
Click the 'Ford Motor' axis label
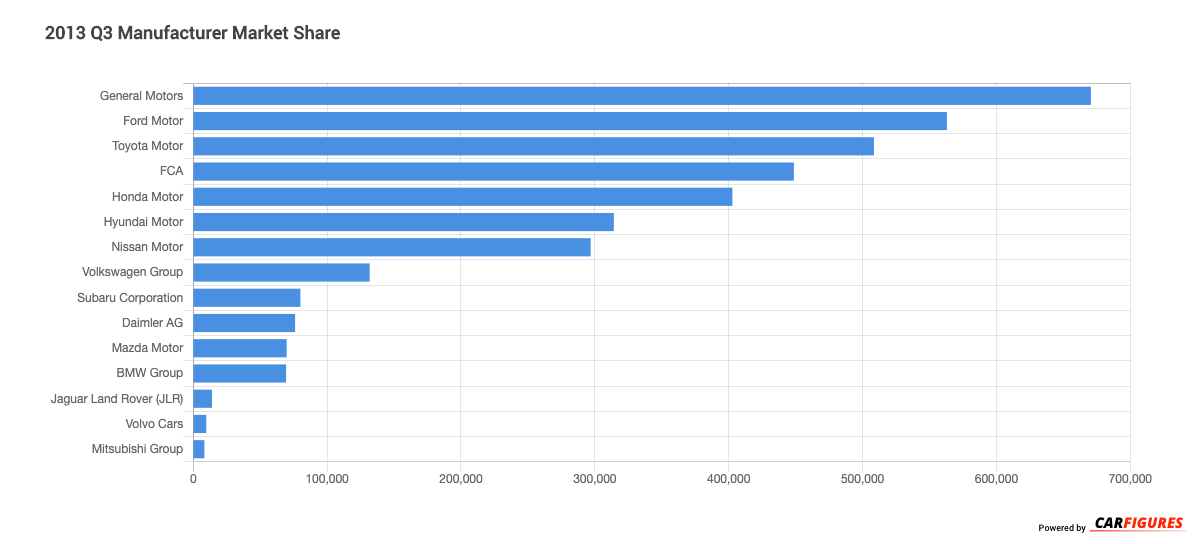[152, 121]
